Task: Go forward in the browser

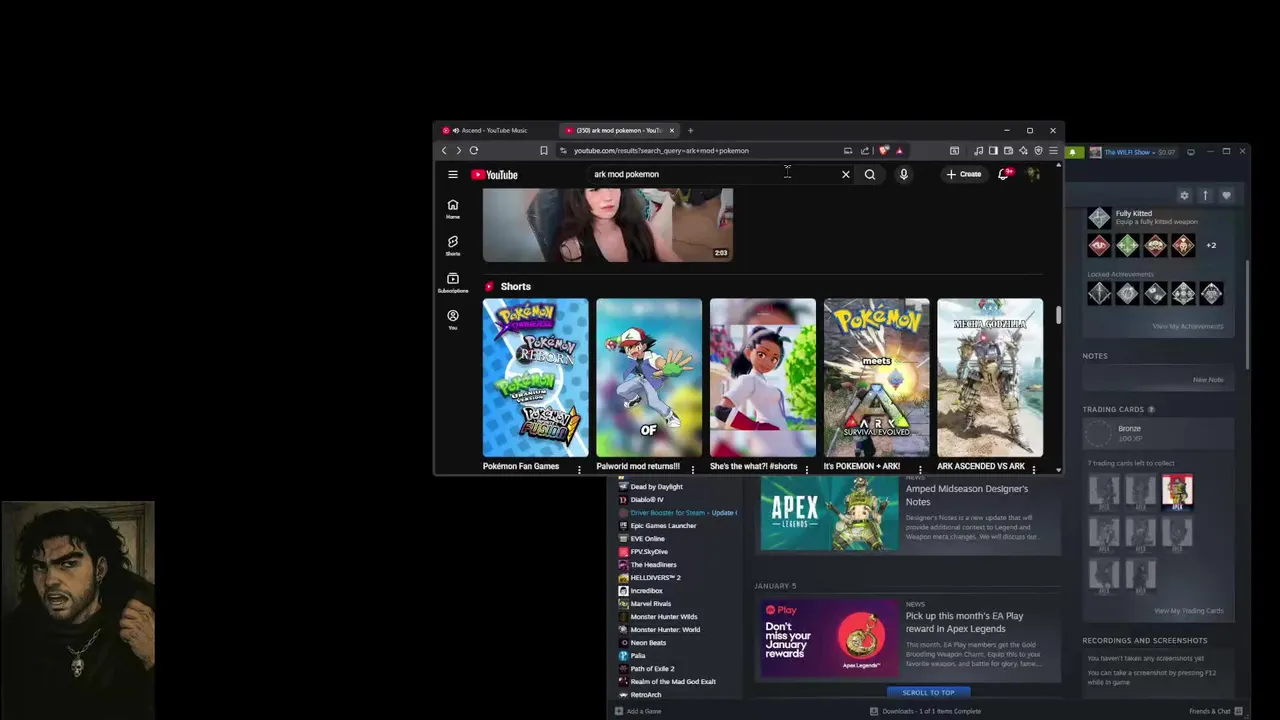Action: click(x=458, y=150)
